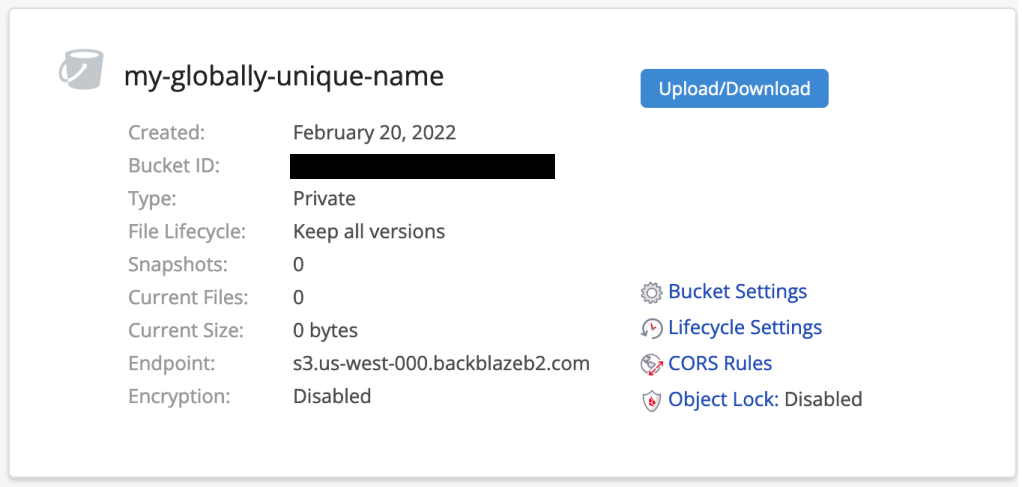The image size is (1022, 487).
Task: Click the Object Lock status Disabled
Action: 823,399
